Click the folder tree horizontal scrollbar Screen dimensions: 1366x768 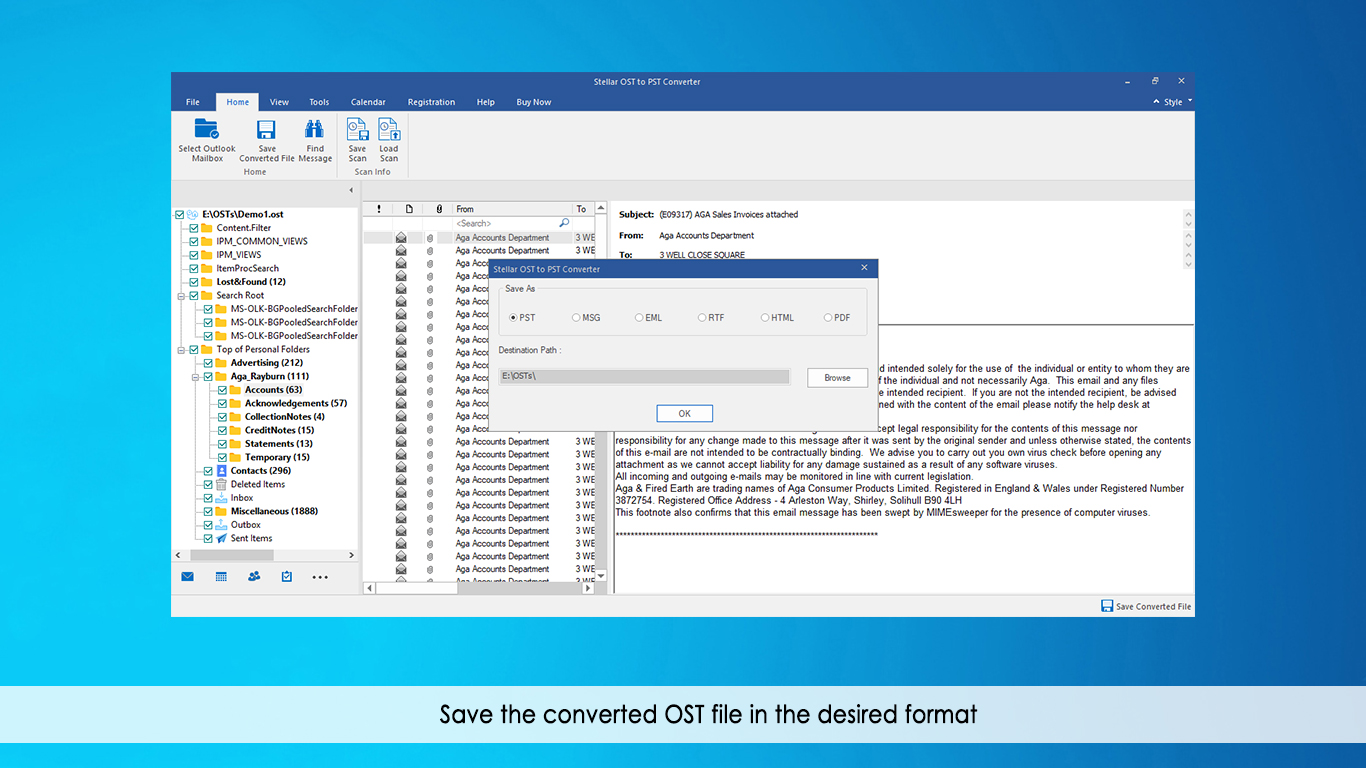(266, 555)
